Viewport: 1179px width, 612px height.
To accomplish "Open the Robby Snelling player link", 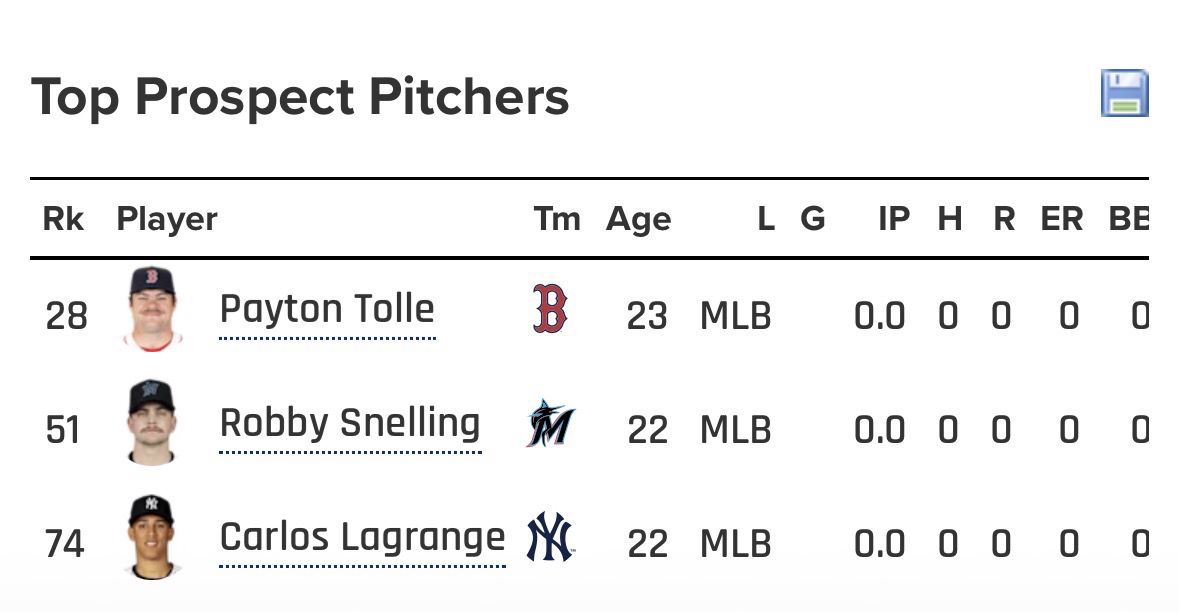I will pos(350,423).
